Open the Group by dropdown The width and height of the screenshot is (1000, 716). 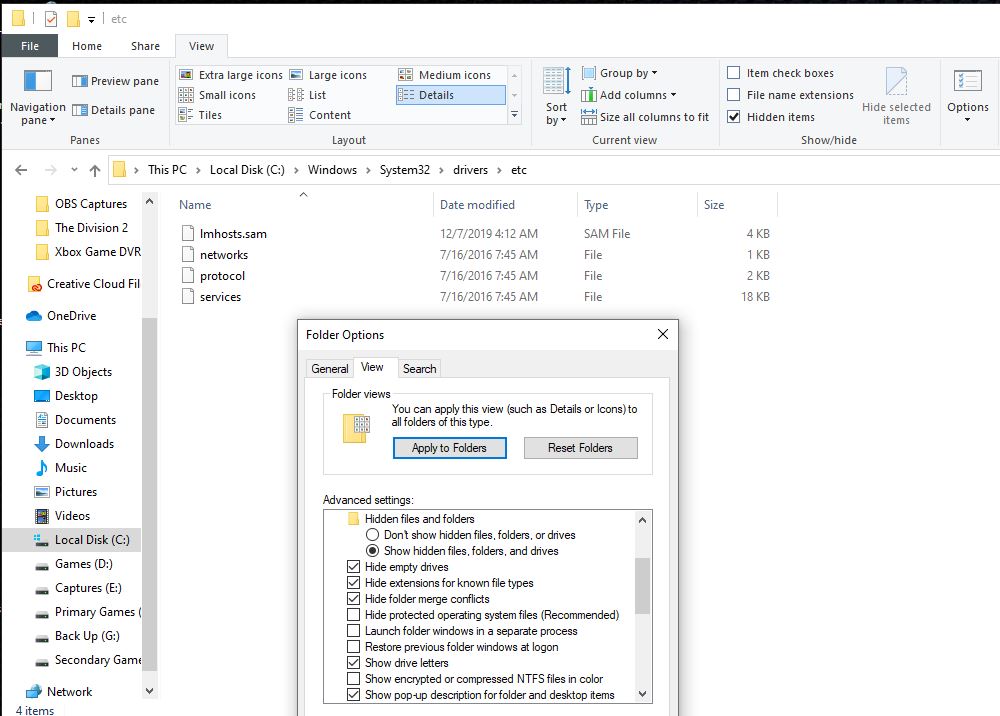622,73
